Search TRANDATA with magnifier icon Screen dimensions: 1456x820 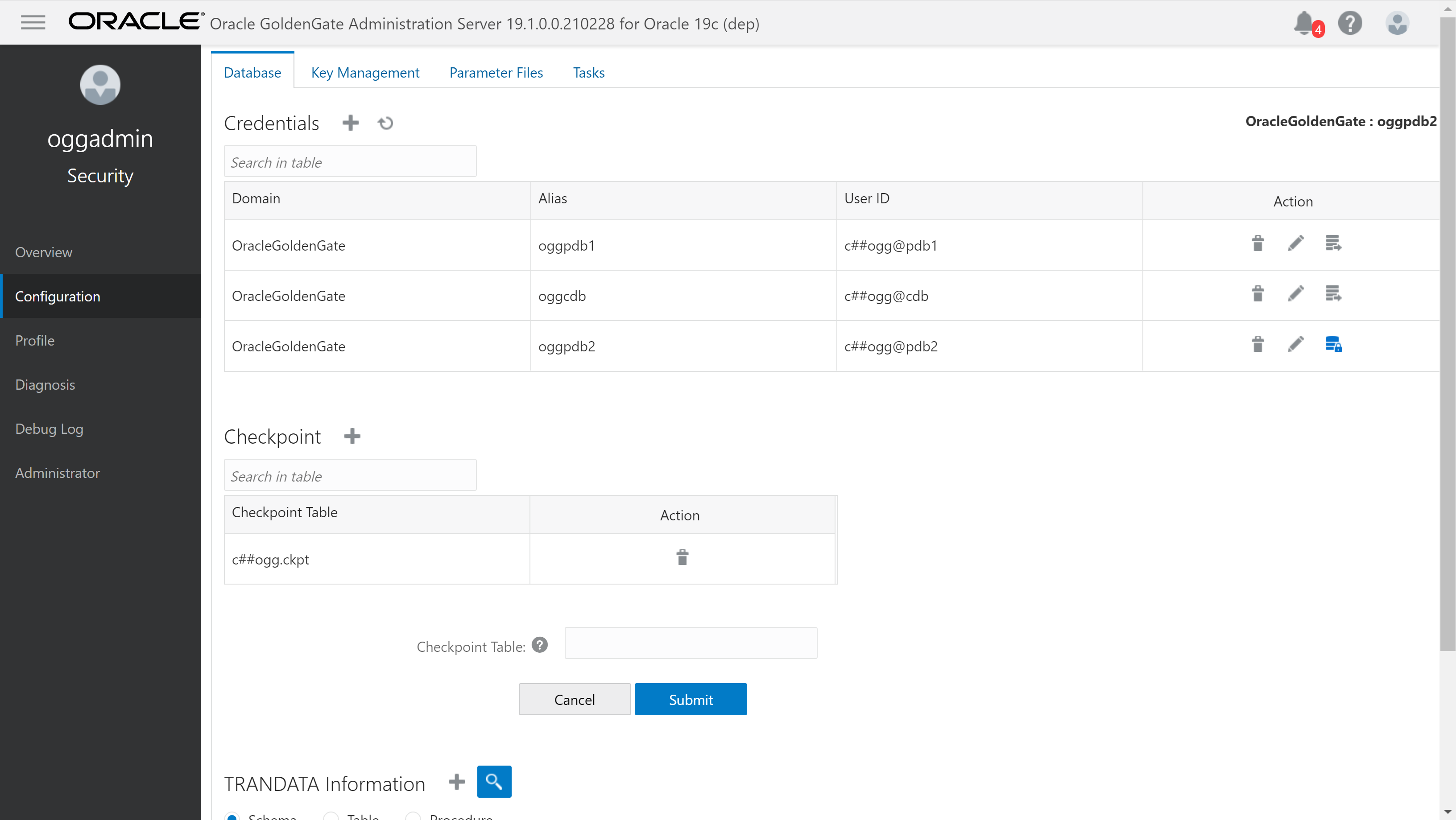pyautogui.click(x=493, y=782)
